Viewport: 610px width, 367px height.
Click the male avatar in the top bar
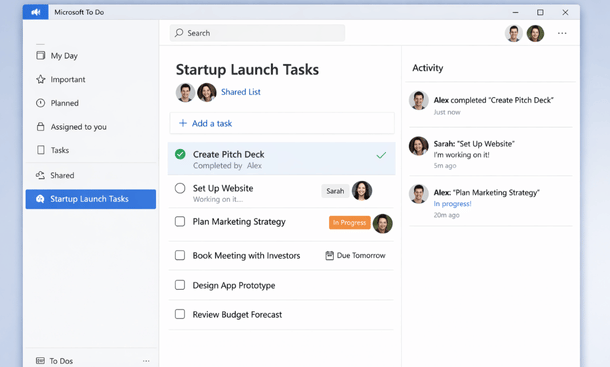[514, 33]
